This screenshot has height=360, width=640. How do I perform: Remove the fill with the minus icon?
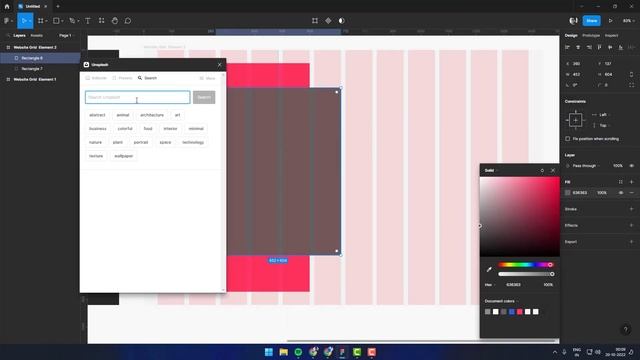point(631,193)
